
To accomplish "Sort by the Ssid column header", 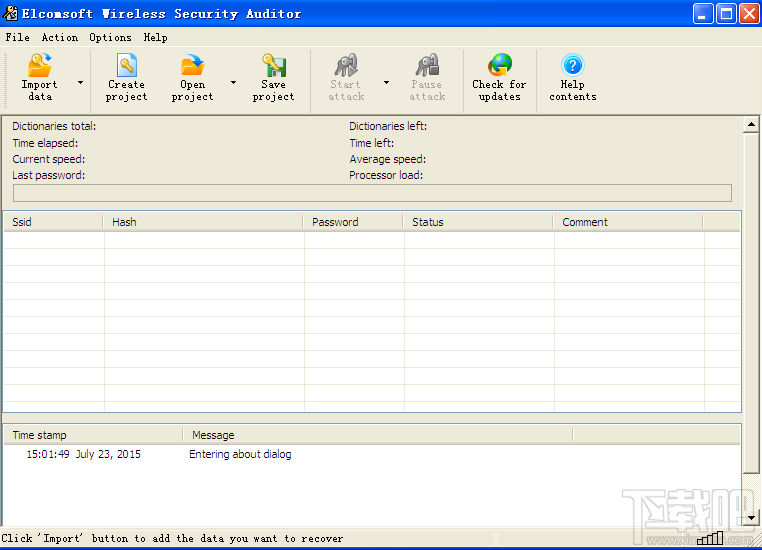I will tap(52, 222).
